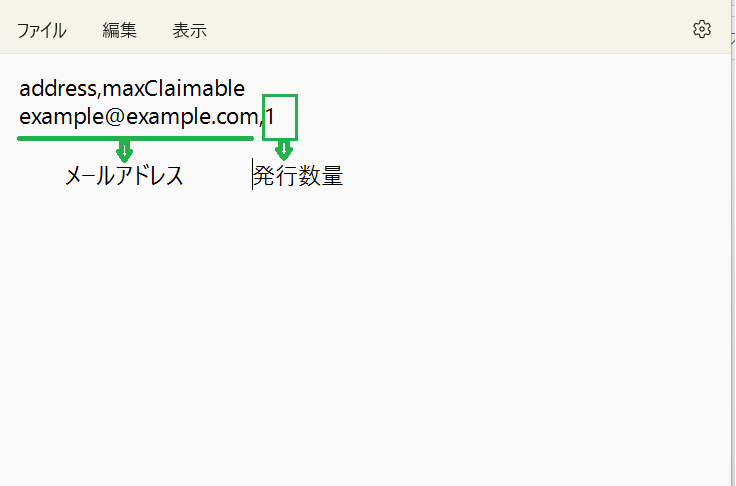Place cursor in the word "maxClaimable"
The height and width of the screenshot is (486, 736).
174,88
